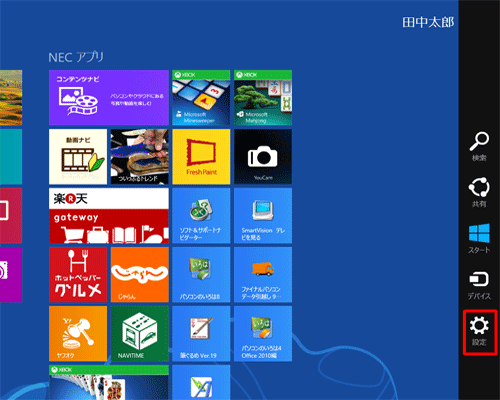Open the landscape photo tile at left edge
This screenshot has height=400, width=500.
point(11,98)
